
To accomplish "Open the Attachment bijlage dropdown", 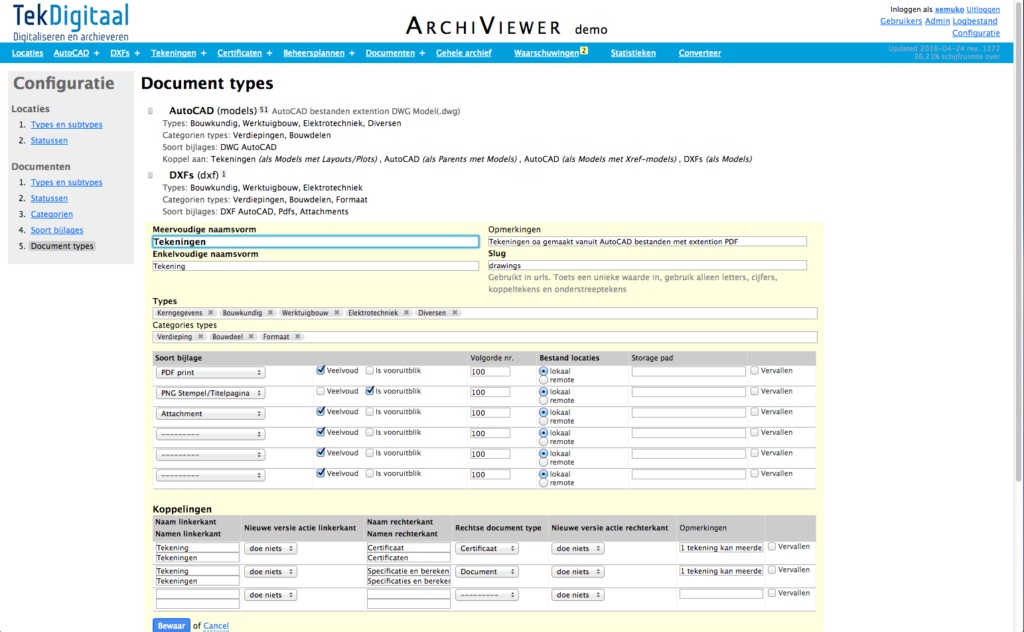I will tap(210, 413).
